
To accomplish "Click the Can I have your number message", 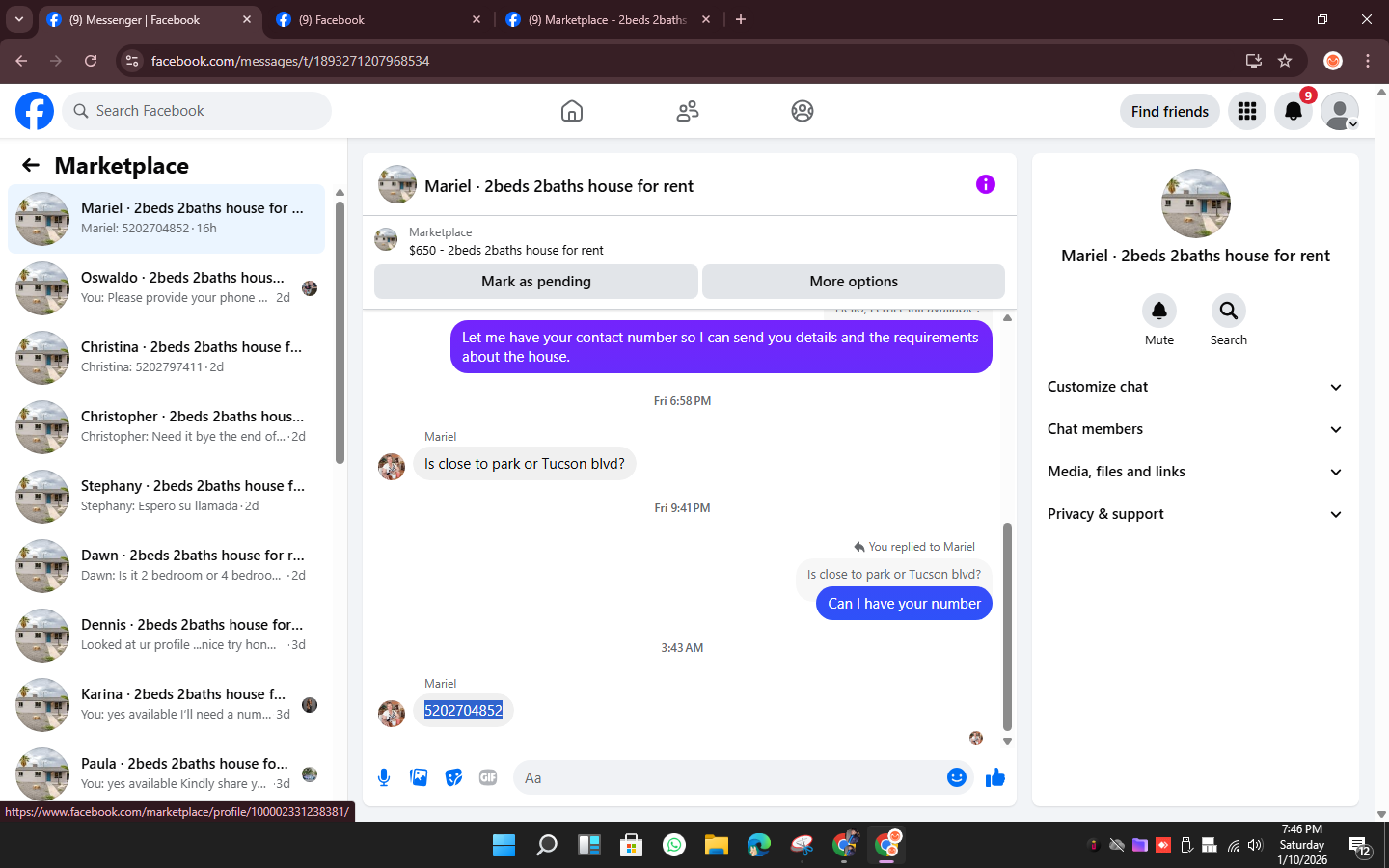I will tap(904, 604).
